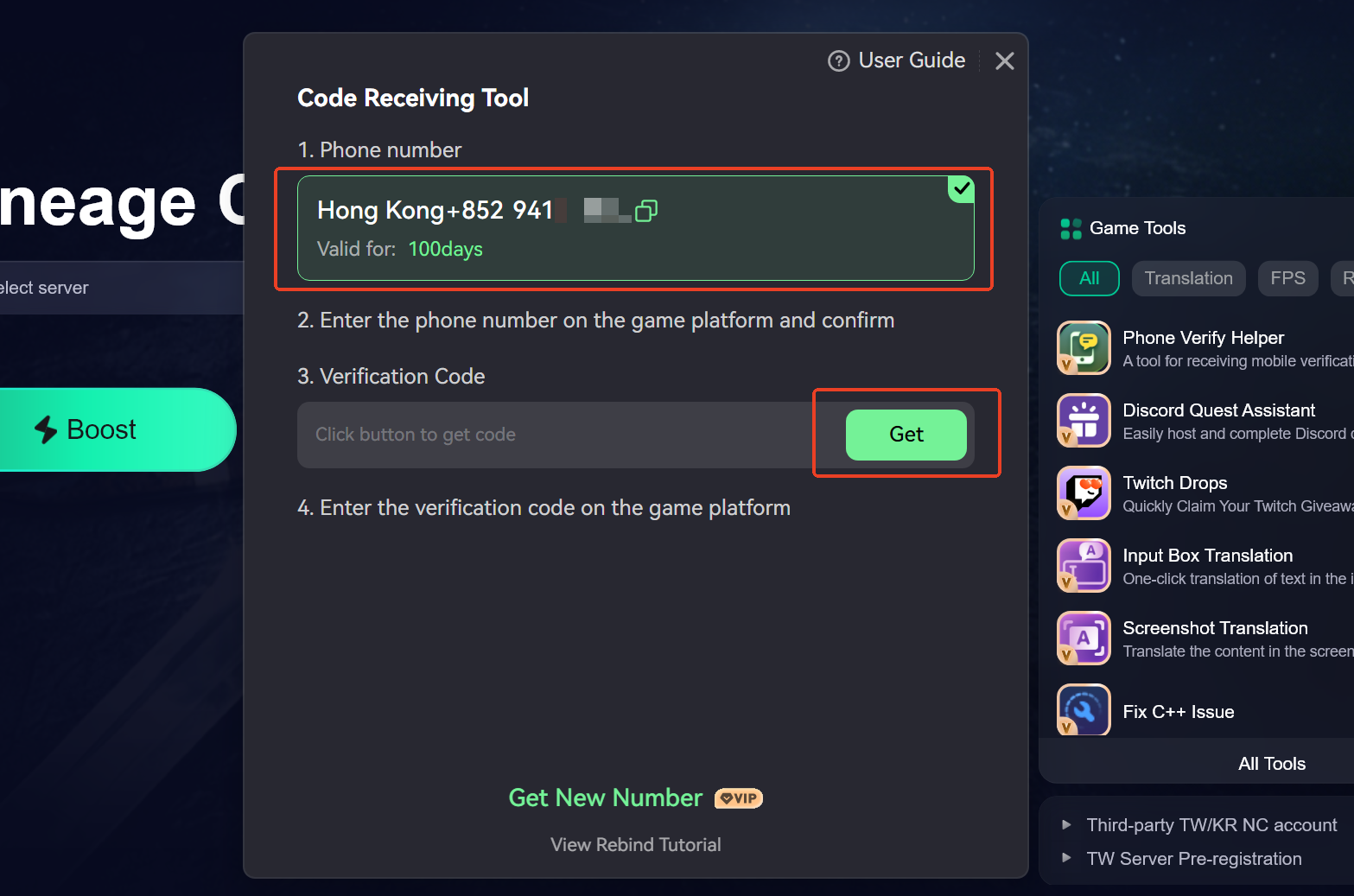The width and height of the screenshot is (1354, 896).
Task: Switch to the Translation filter tab
Action: point(1188,278)
